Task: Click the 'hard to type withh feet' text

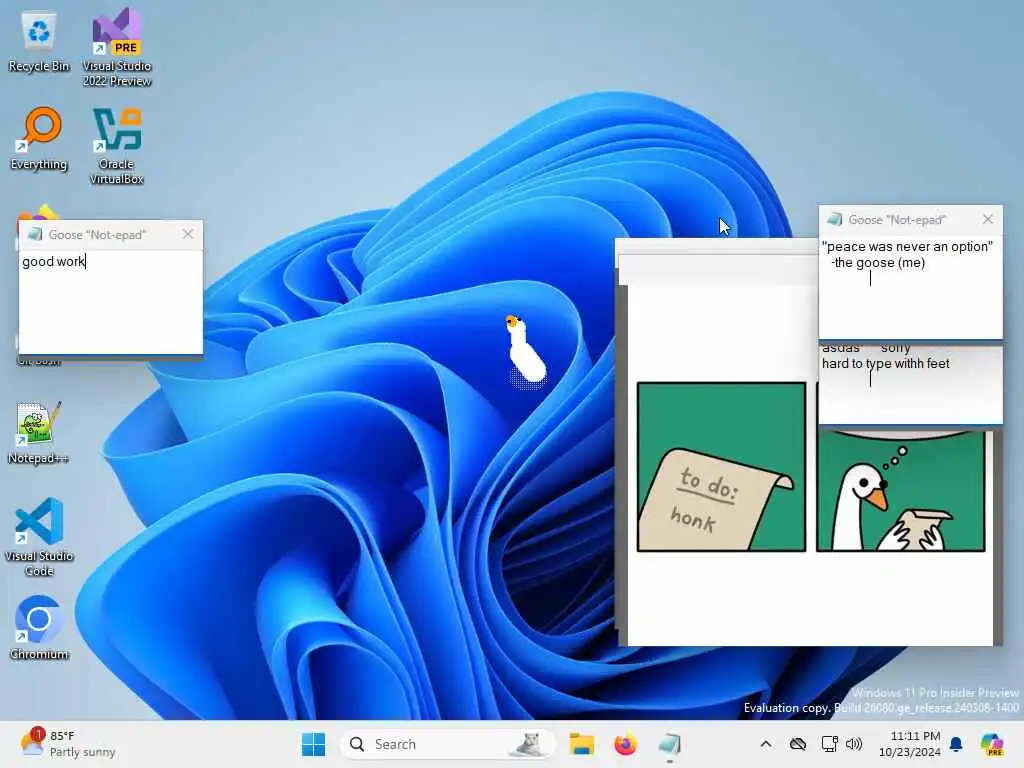Action: tap(886, 364)
